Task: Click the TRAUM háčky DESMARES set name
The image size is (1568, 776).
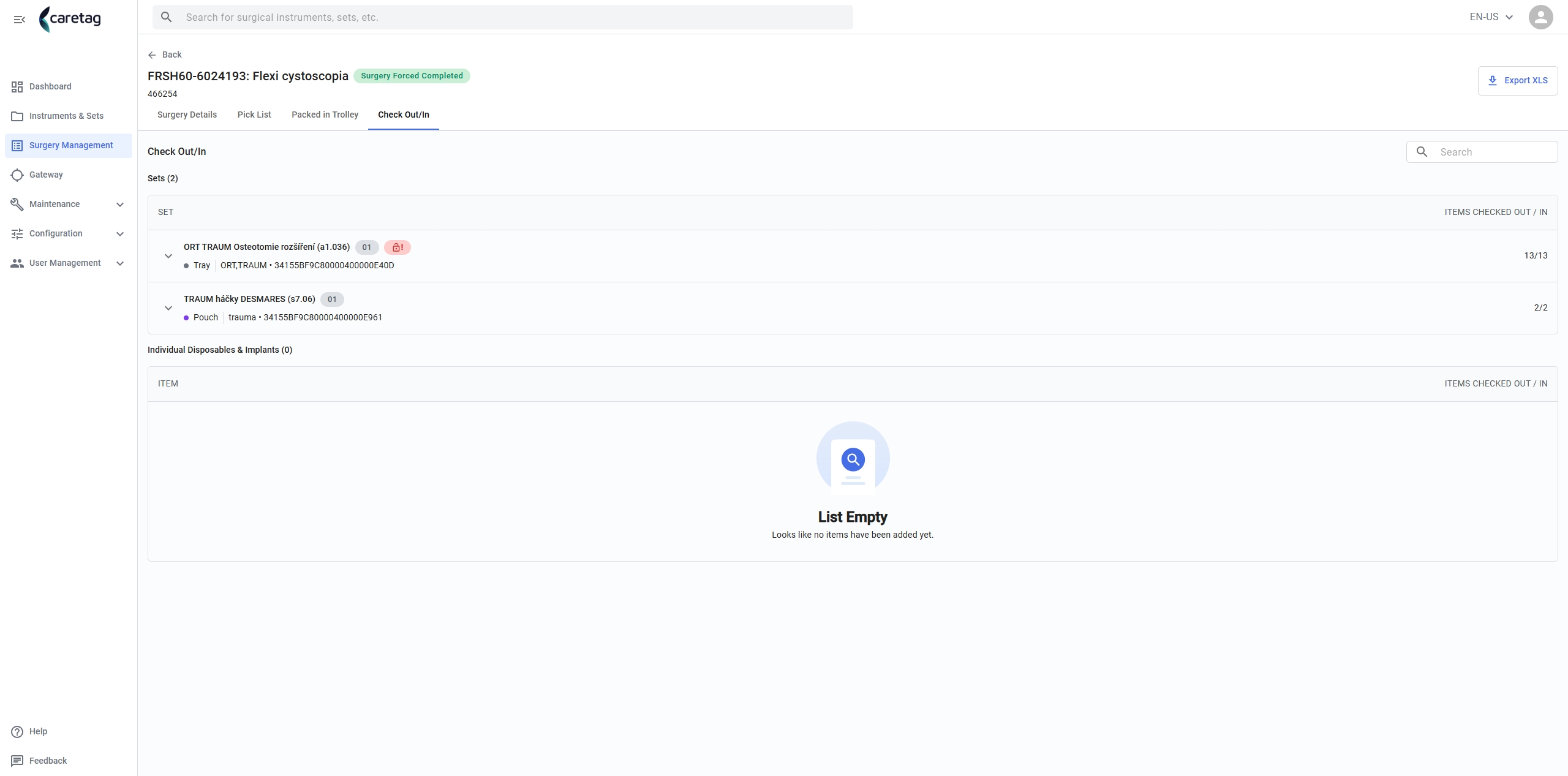Action: tap(249, 299)
